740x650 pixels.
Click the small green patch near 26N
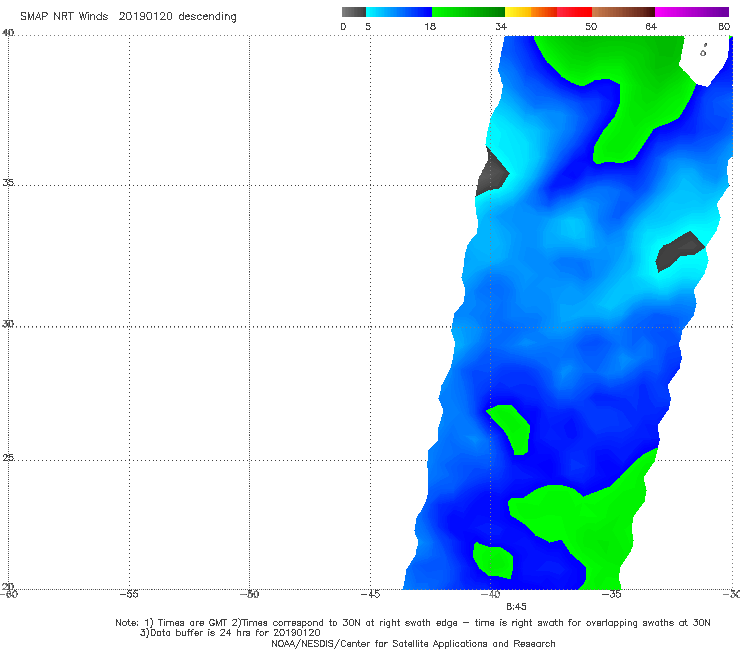pyautogui.click(x=512, y=429)
